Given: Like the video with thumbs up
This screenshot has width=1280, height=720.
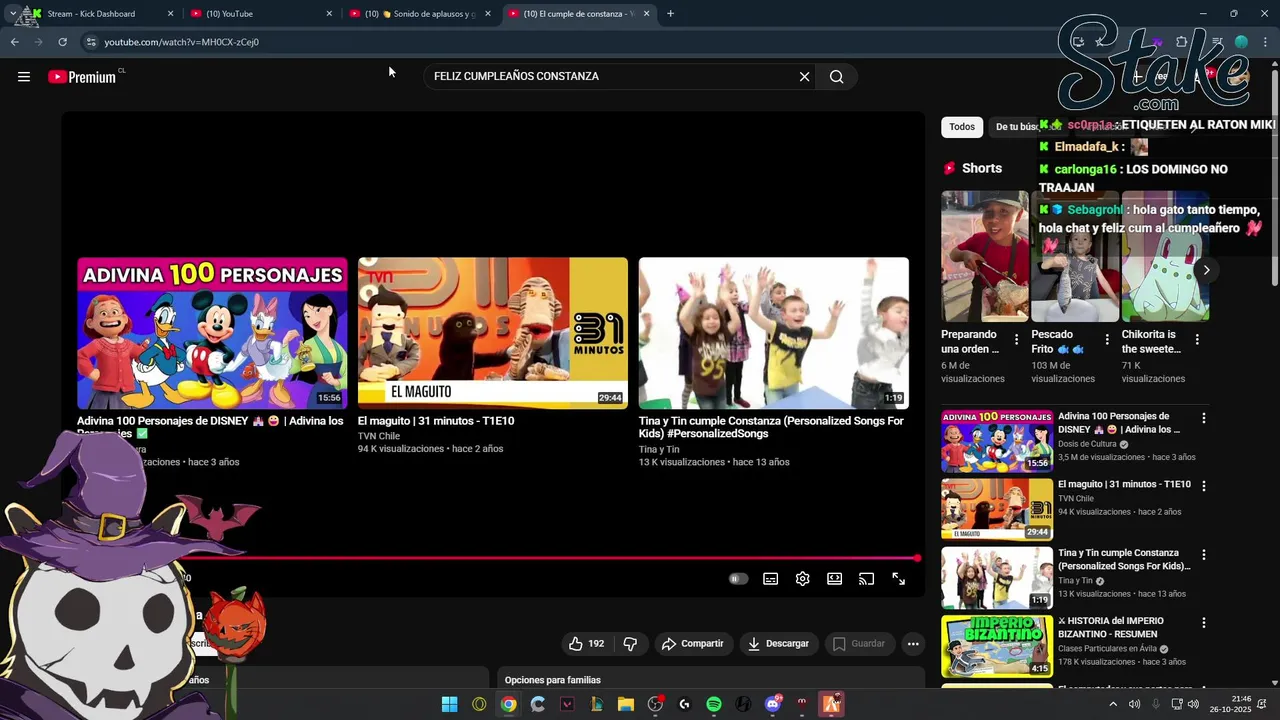Looking at the screenshot, I should [587, 644].
